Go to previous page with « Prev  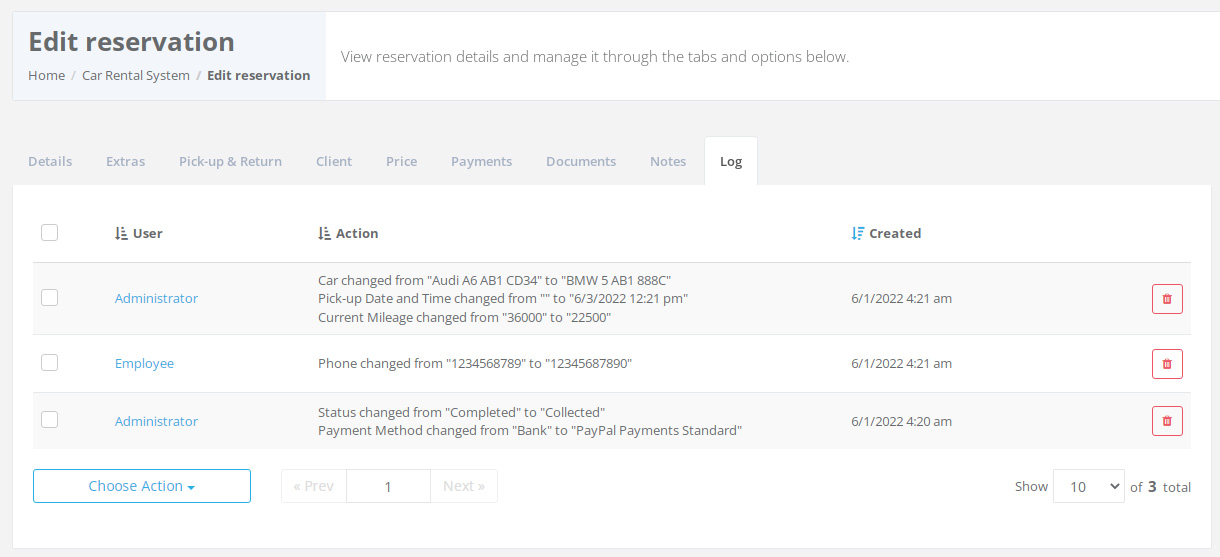point(314,486)
